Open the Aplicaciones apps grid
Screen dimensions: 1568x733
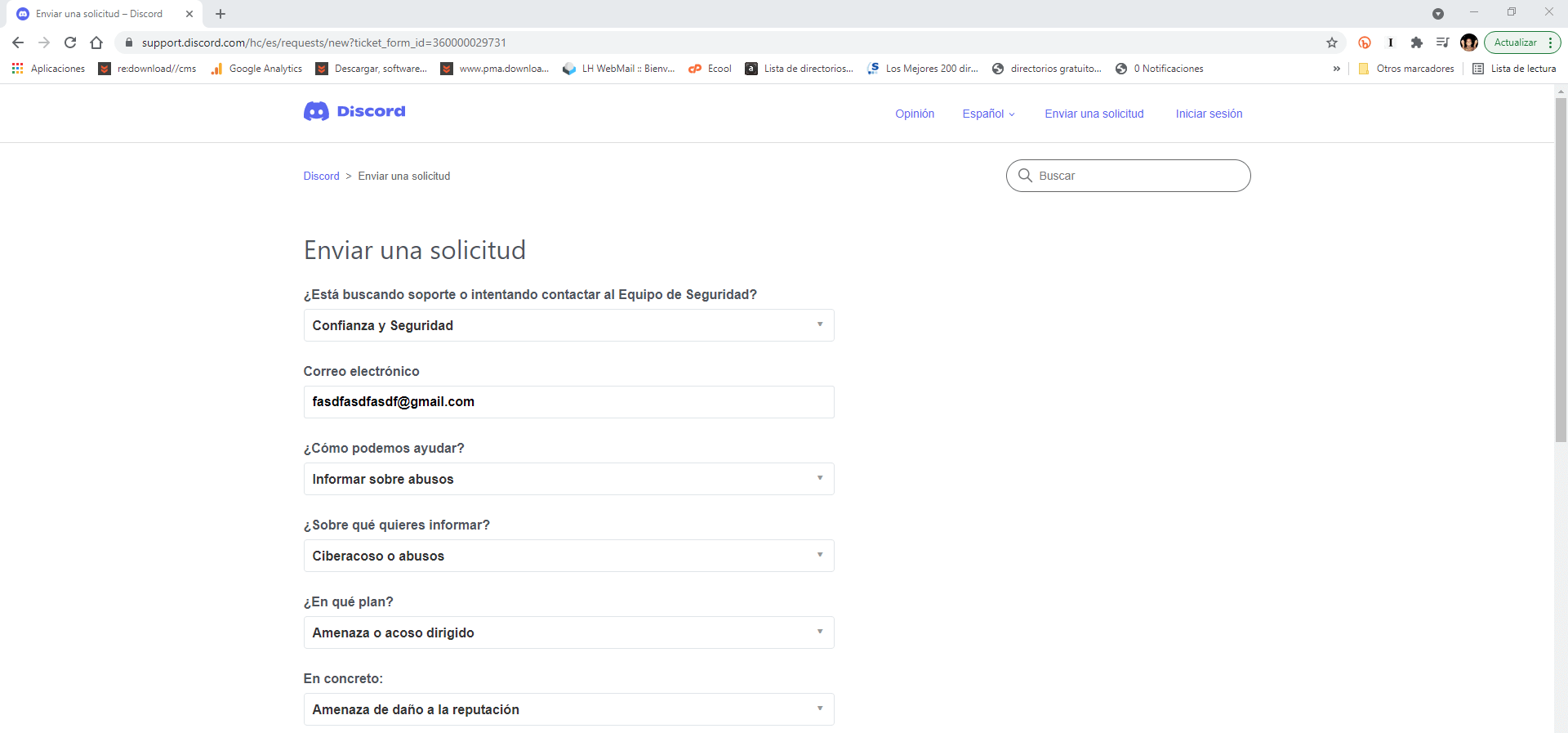pyautogui.click(x=48, y=69)
